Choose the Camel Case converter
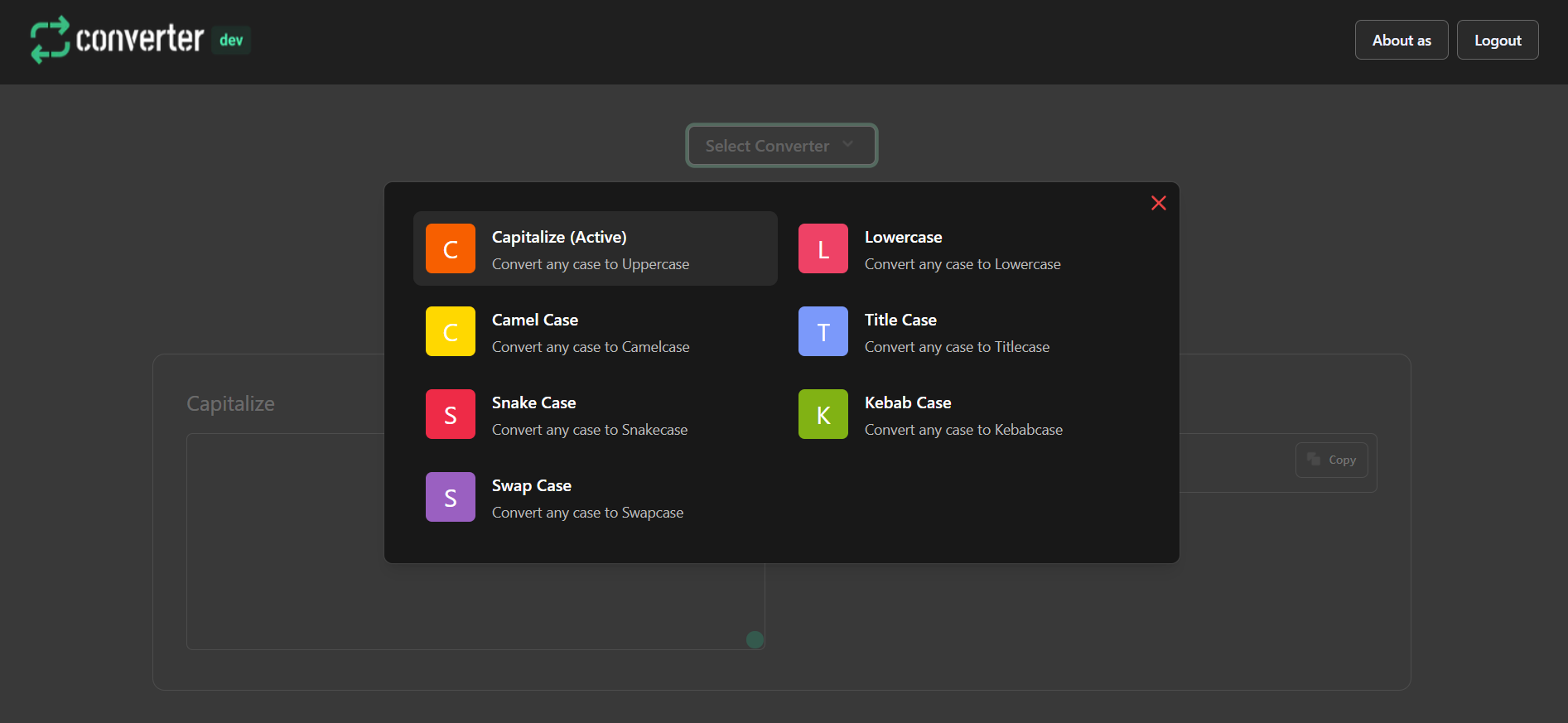 click(x=596, y=331)
